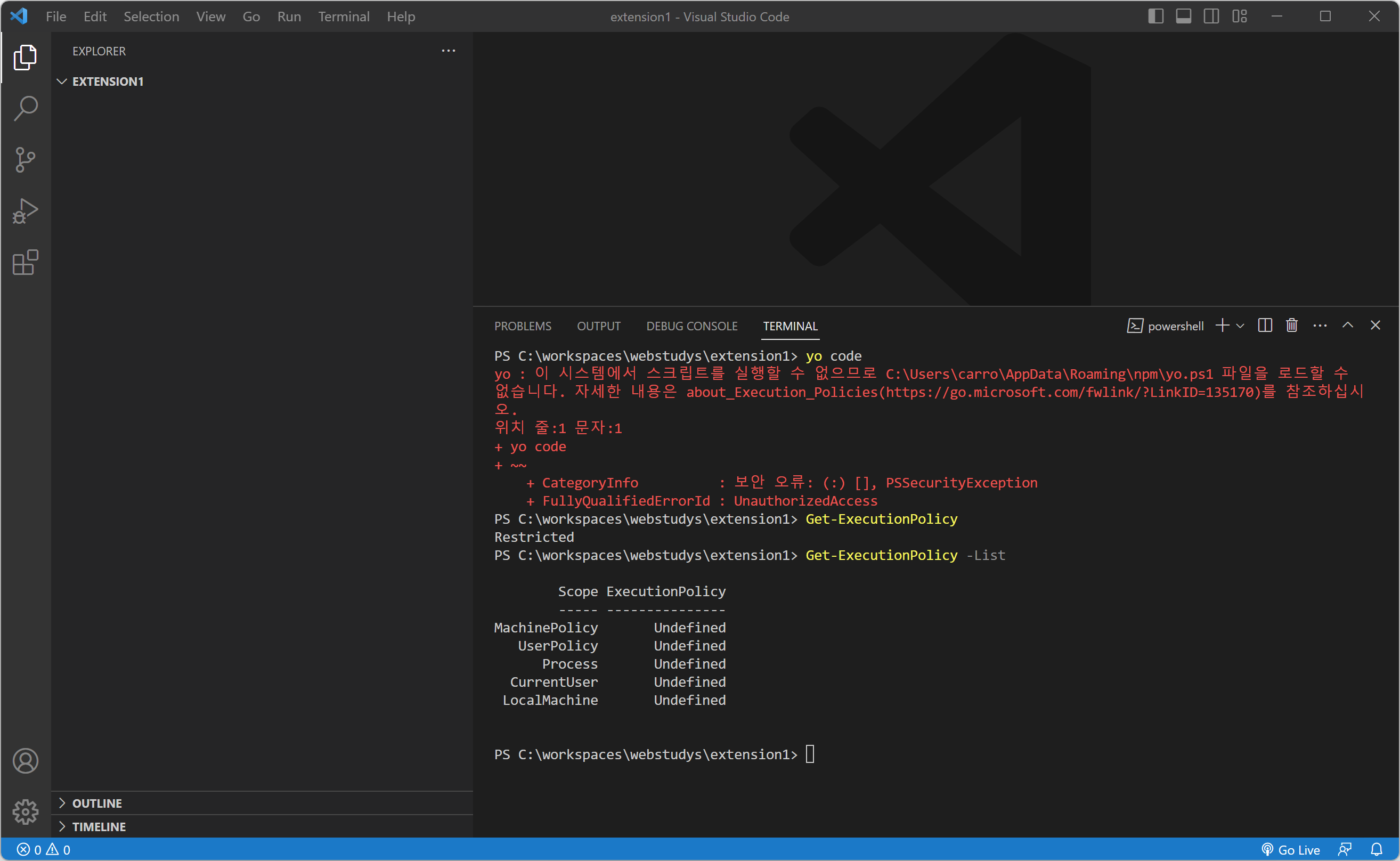1400x861 pixels.
Task: Click Go Live in the status bar
Action: (x=1291, y=850)
